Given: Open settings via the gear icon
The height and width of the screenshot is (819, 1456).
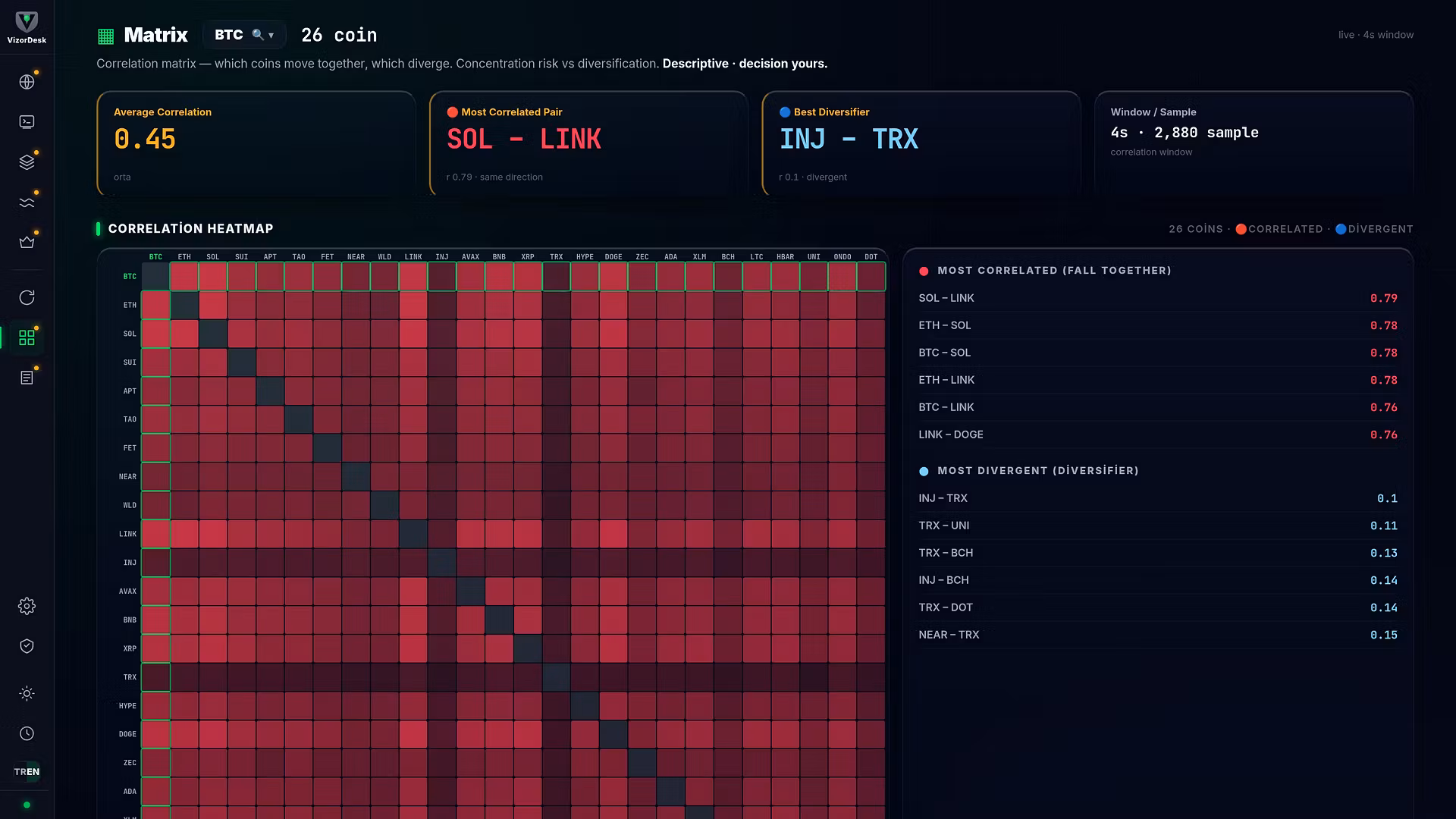Looking at the screenshot, I should click(x=27, y=606).
